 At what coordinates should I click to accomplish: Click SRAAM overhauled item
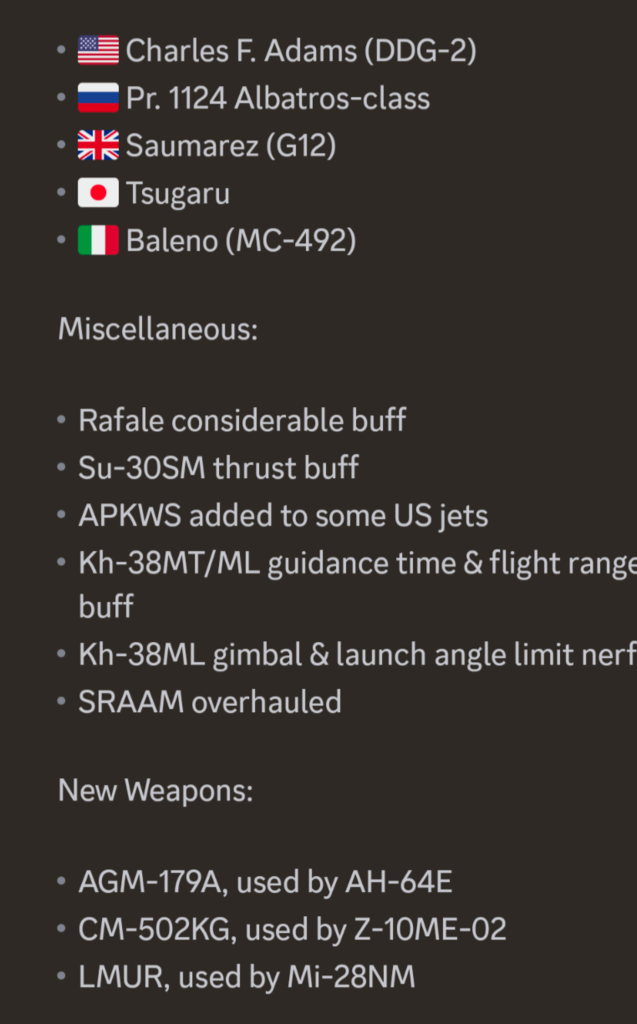tap(210, 702)
